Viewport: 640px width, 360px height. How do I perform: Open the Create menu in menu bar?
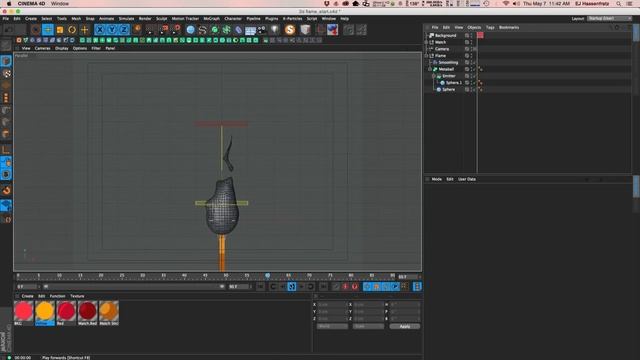tap(31, 18)
